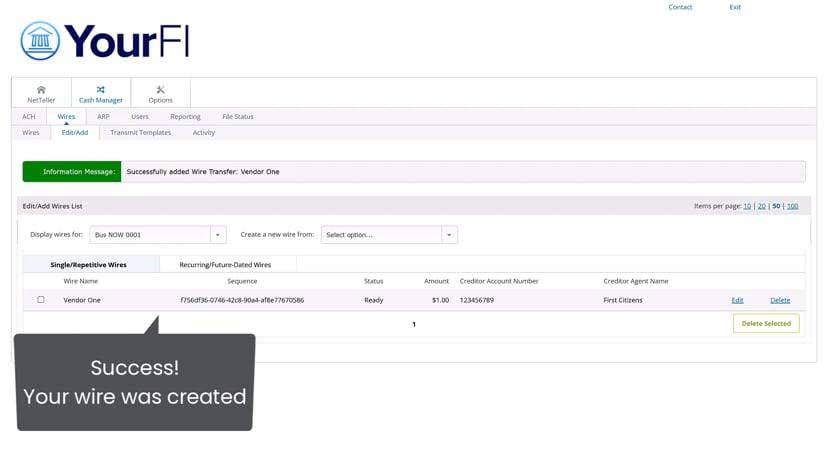This screenshot has width=840, height=473.
Task: Click the Edit/Add Wires List heading
Action: (x=52, y=206)
